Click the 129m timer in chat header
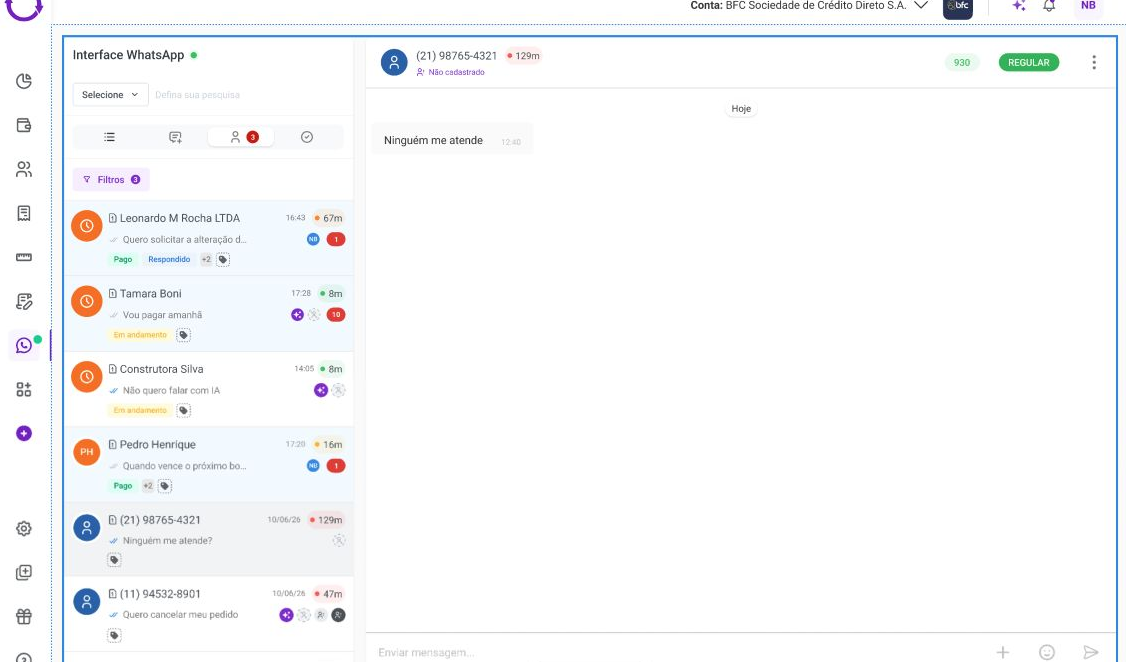Image resolution: width=1126 pixels, height=662 pixels. [524, 55]
